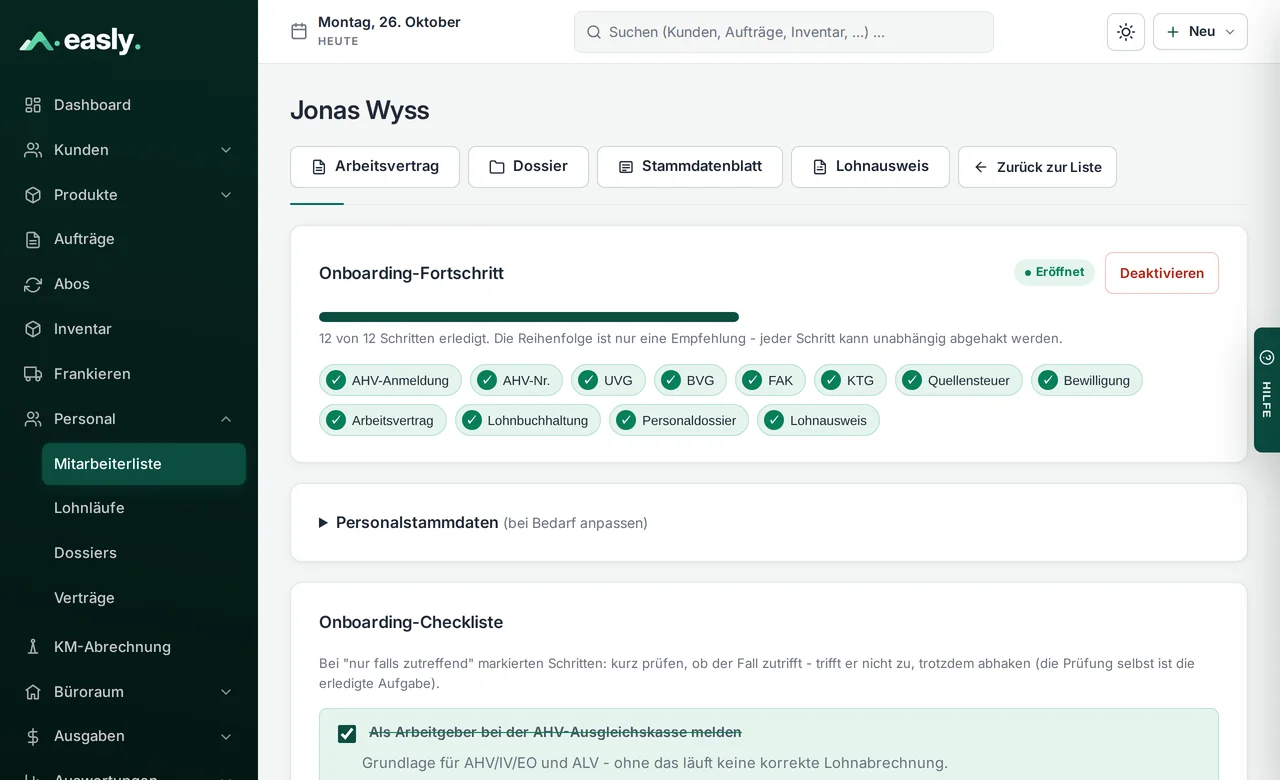Click the Jonas Wyss heading
The width and height of the screenshot is (1280, 780).
[x=360, y=110]
